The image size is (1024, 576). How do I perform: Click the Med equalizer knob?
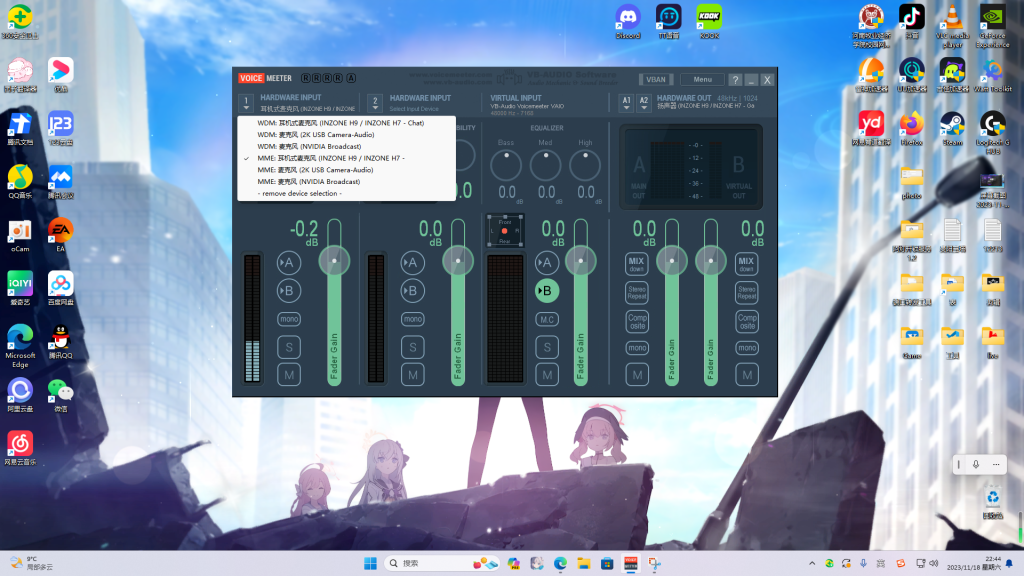545,165
